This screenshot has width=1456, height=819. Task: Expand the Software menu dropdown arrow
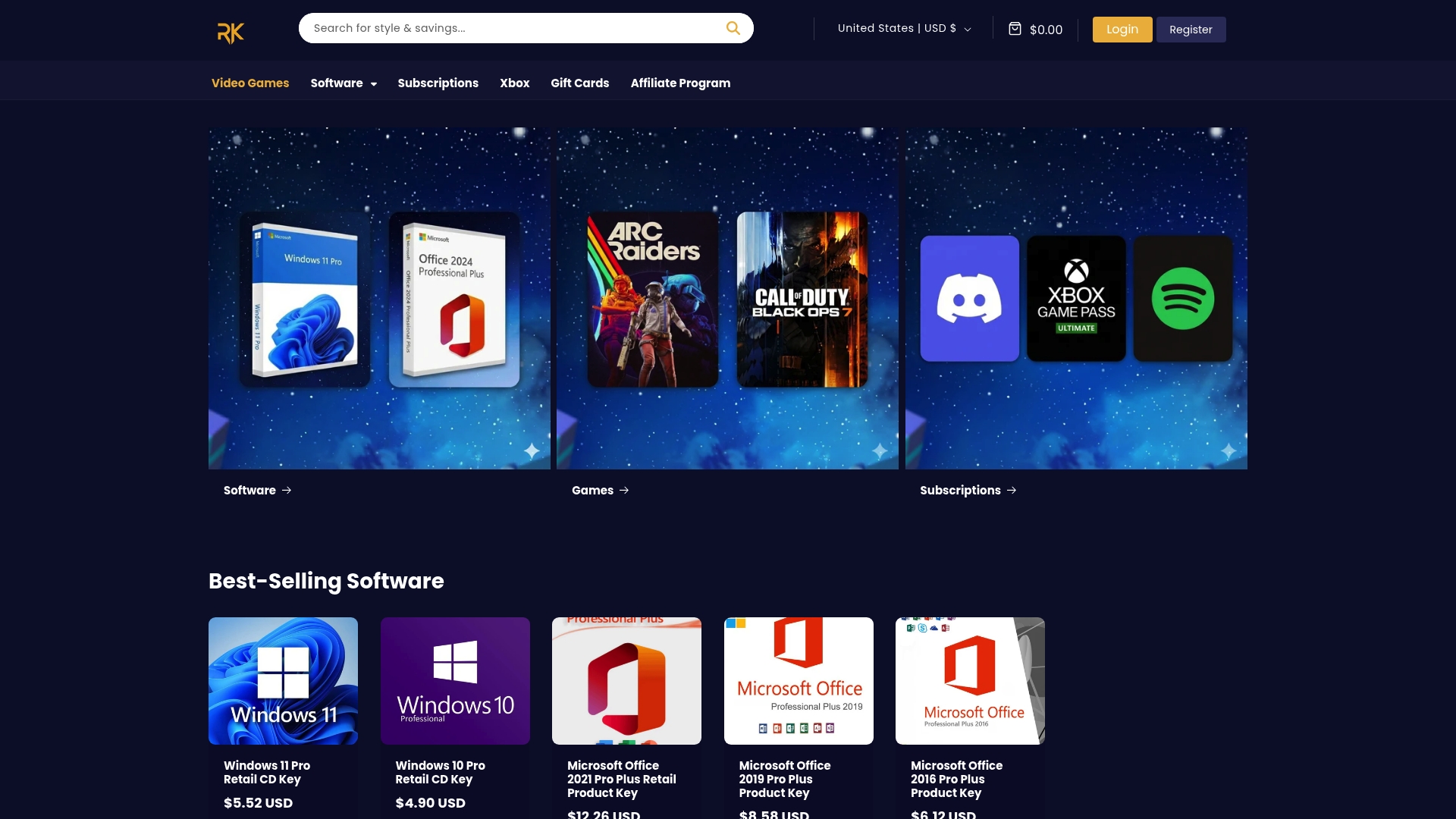pyautogui.click(x=374, y=84)
